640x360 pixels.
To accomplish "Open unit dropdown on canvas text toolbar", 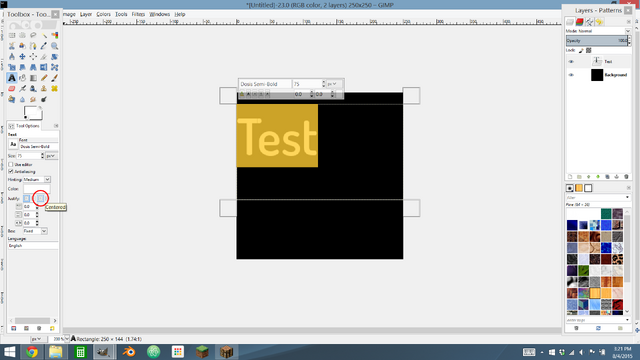I will click(x=334, y=84).
